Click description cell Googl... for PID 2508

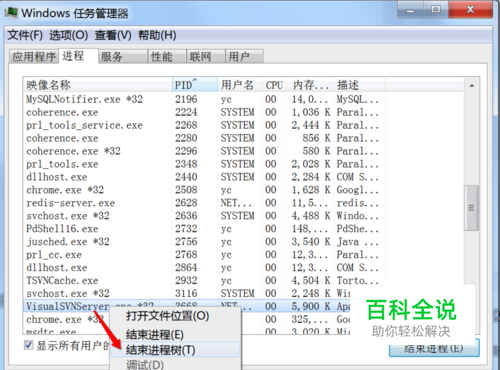tap(357, 190)
